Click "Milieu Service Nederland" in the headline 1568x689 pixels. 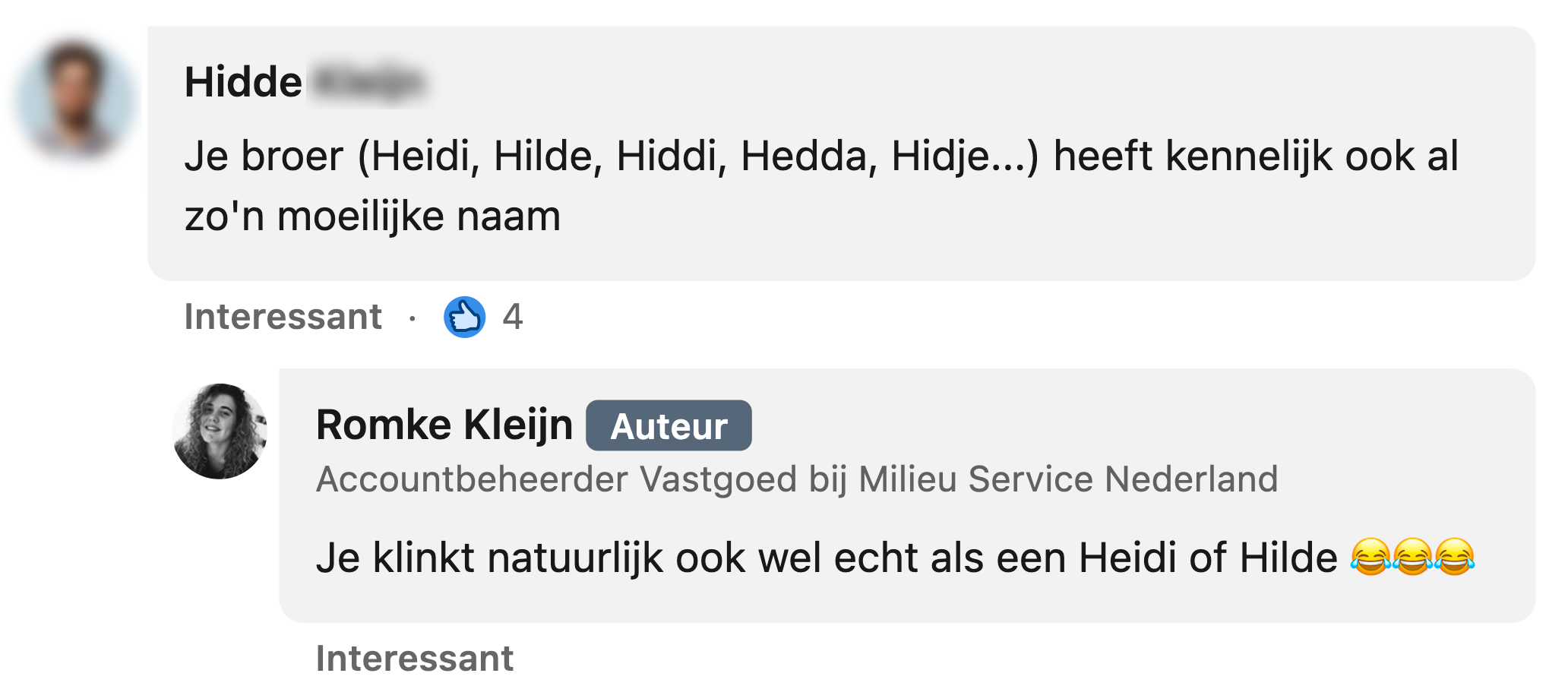tap(1067, 479)
